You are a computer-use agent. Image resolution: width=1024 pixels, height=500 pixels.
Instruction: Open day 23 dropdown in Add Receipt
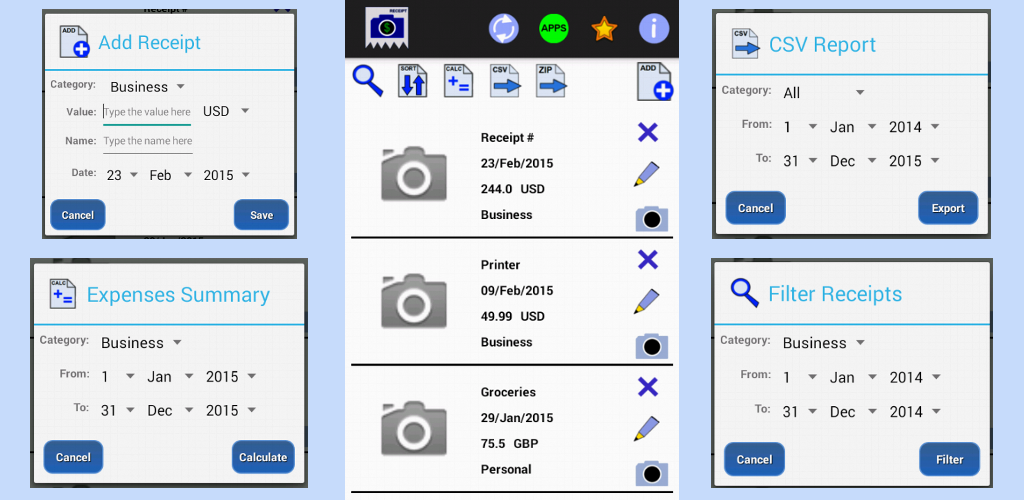point(122,175)
